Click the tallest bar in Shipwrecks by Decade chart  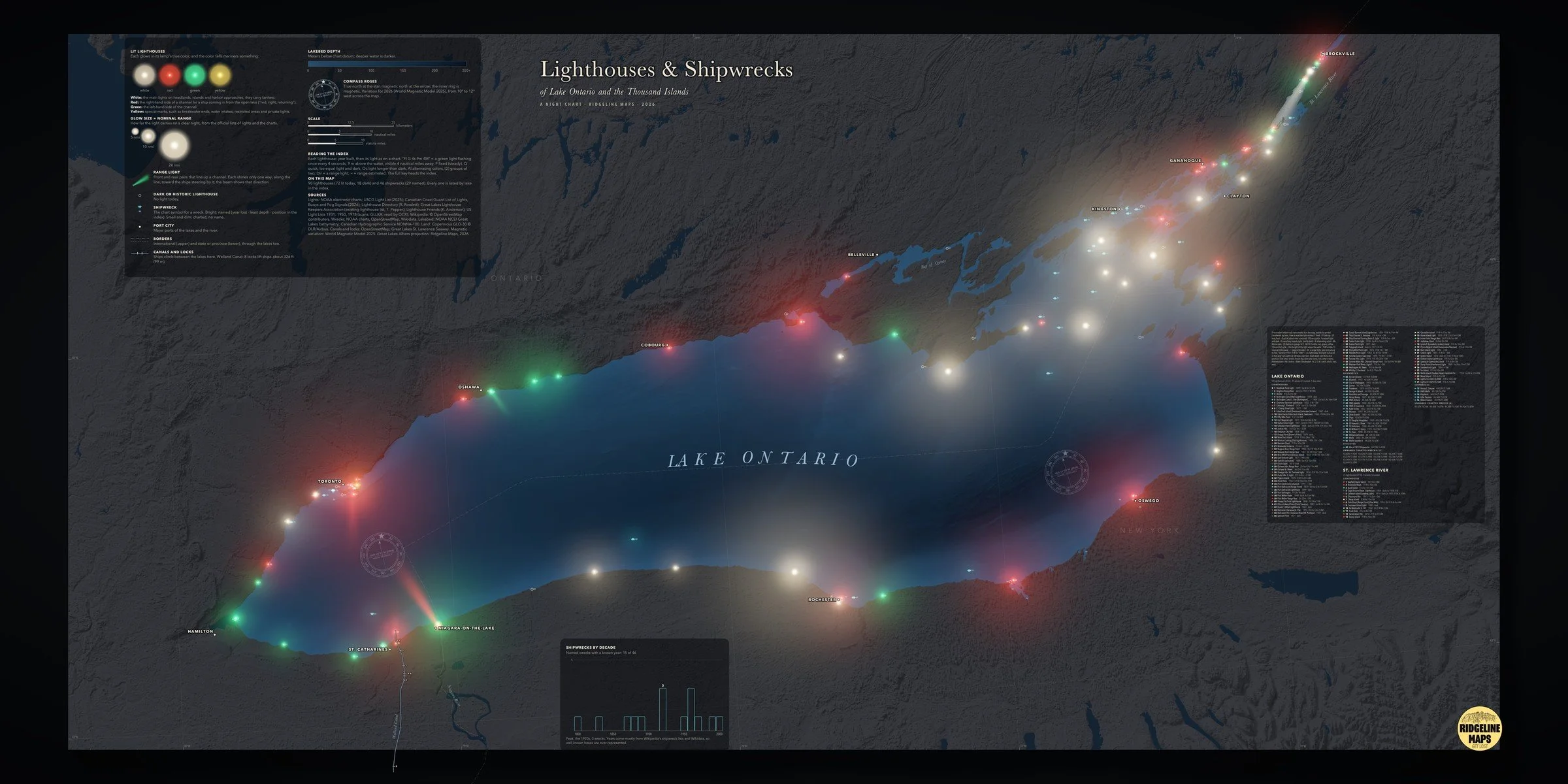click(x=662, y=709)
